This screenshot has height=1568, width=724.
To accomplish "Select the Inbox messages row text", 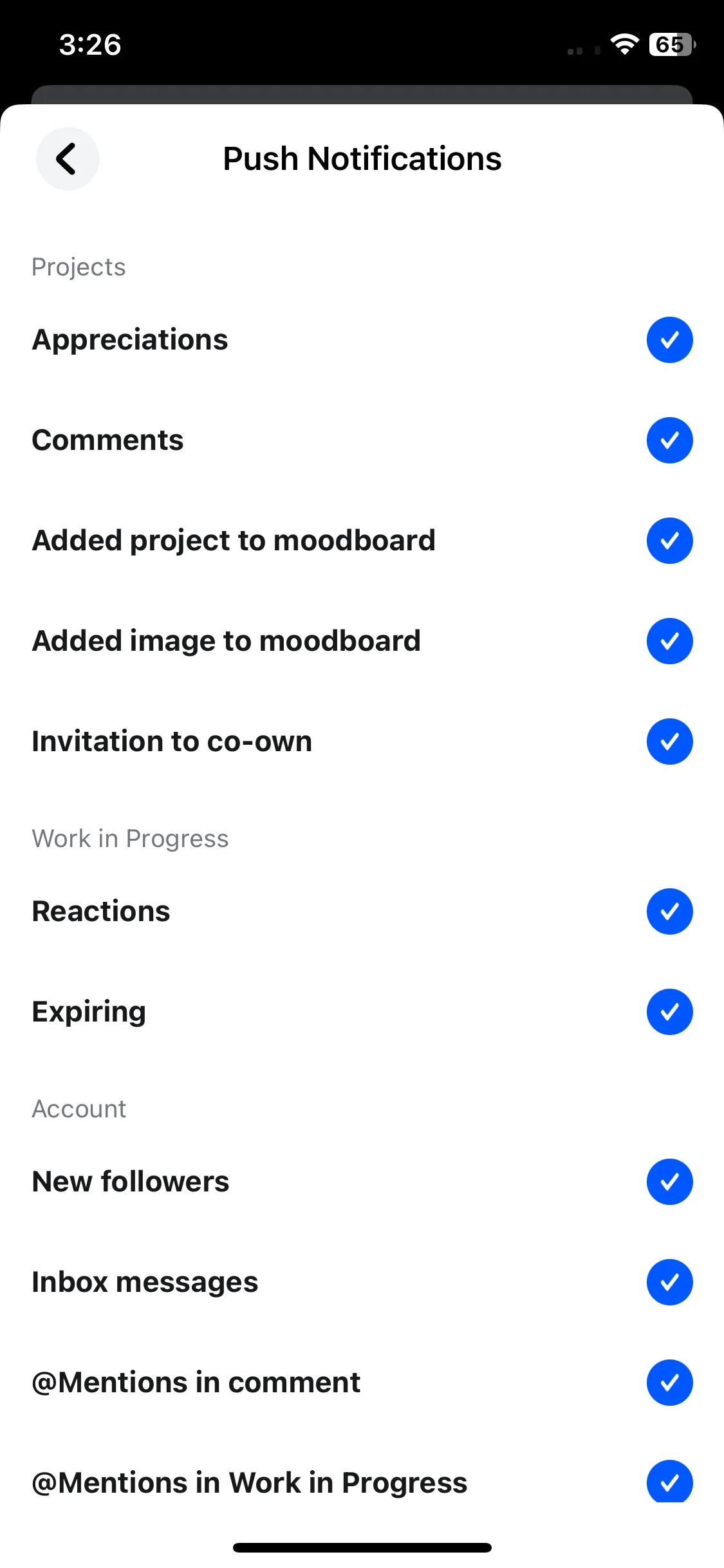I will 145,1282.
